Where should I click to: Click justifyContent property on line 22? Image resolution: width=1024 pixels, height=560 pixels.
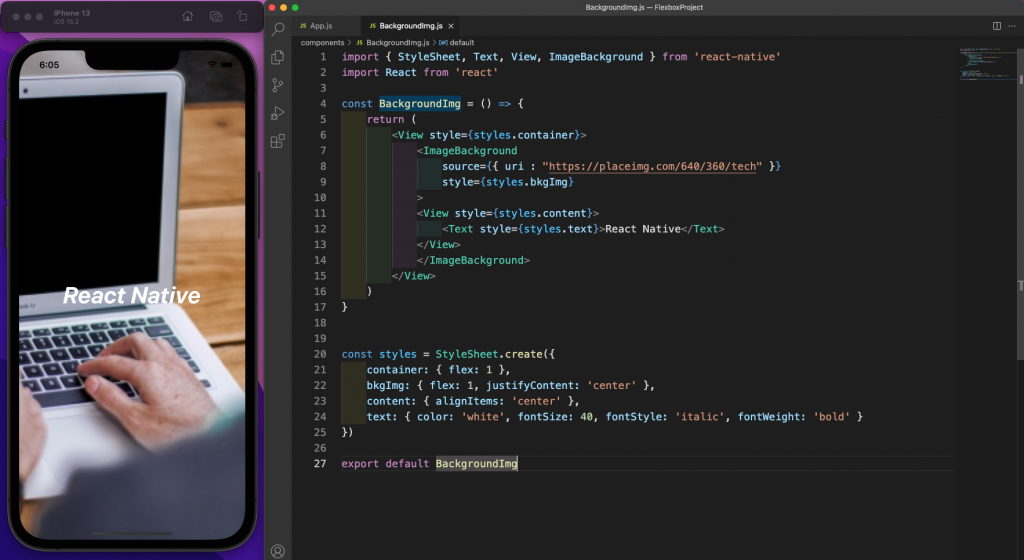click(532, 386)
